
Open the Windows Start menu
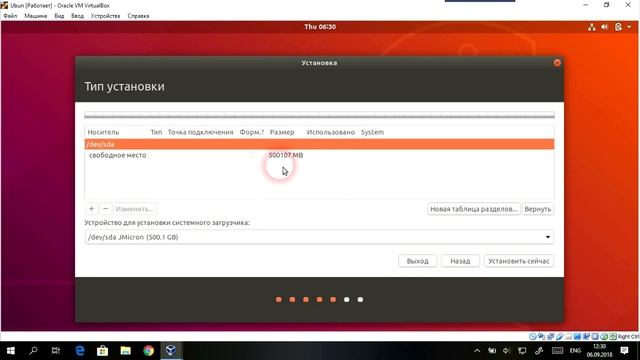[11, 351]
